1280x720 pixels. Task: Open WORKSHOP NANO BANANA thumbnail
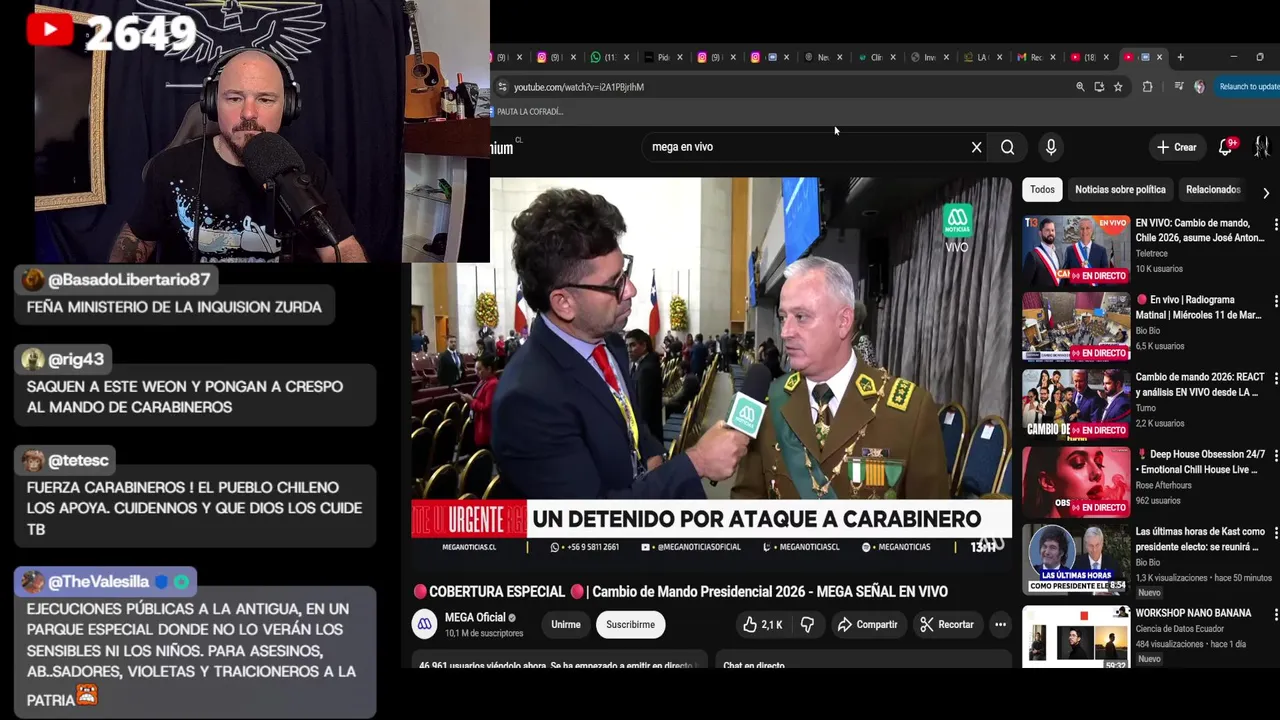tap(1075, 636)
